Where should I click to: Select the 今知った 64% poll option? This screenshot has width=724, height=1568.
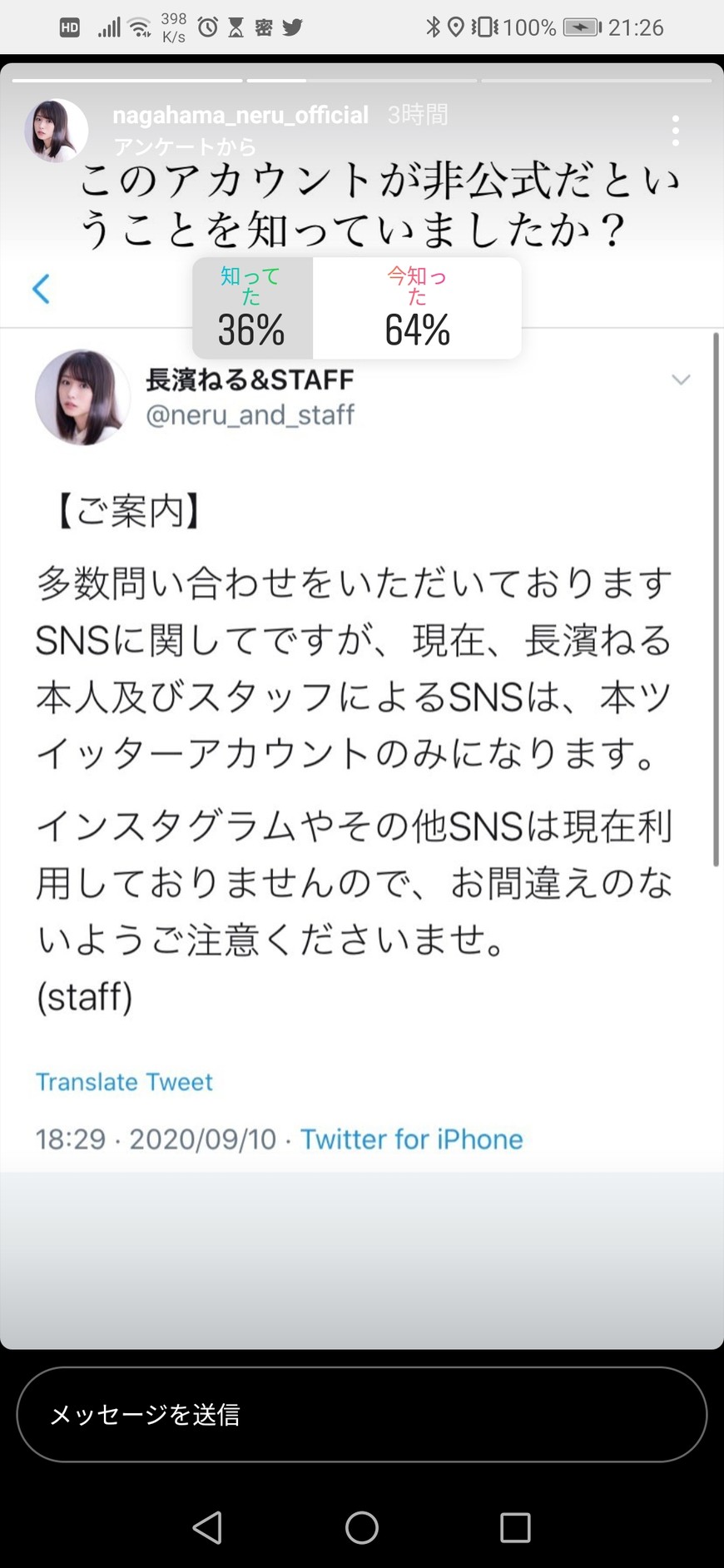(417, 308)
